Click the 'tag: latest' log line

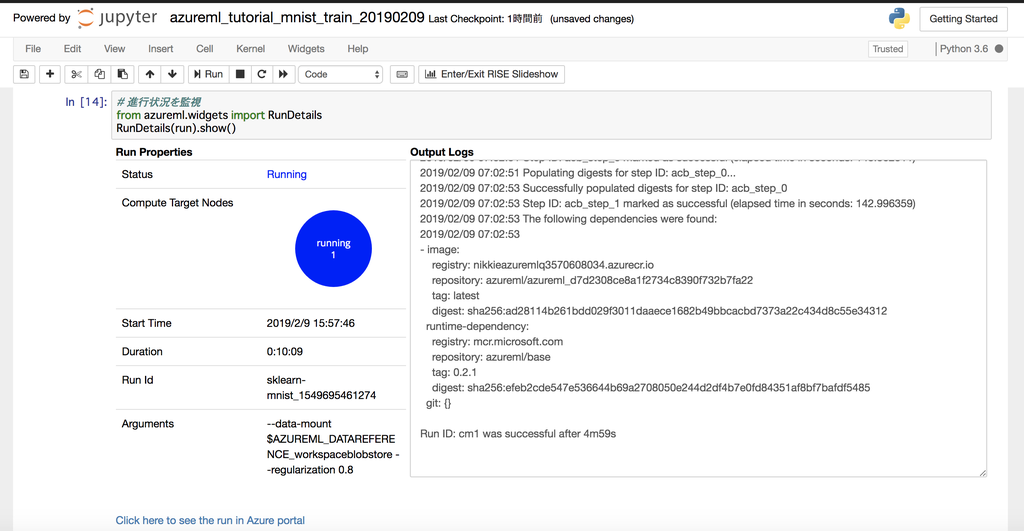point(455,296)
